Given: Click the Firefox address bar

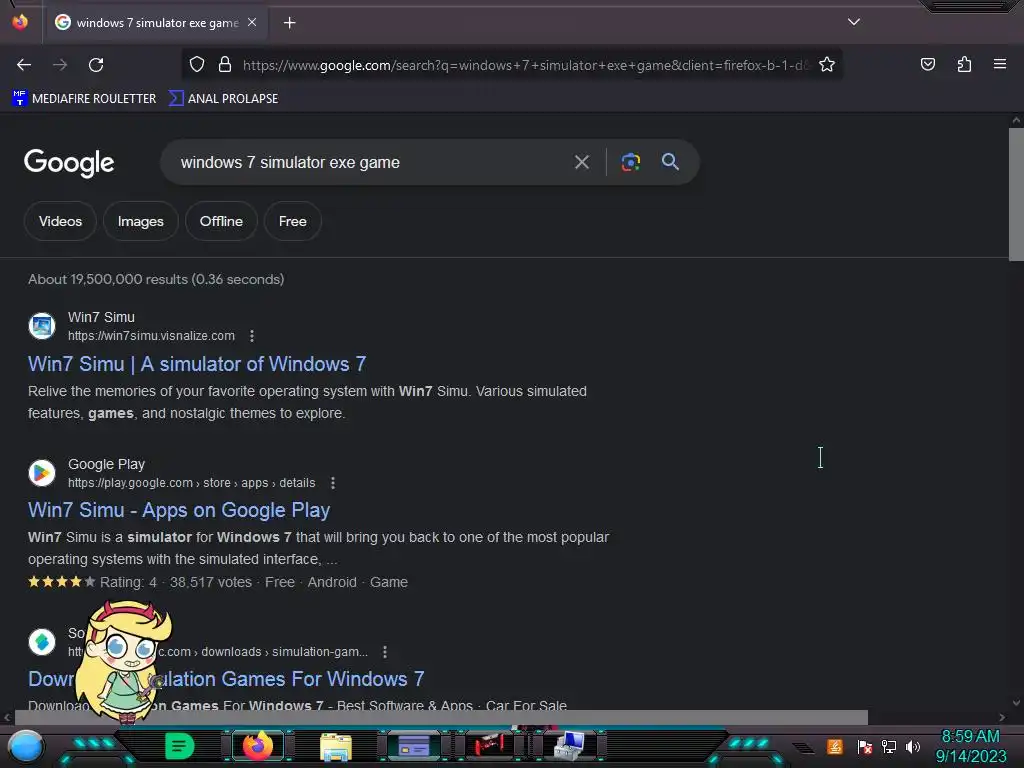Looking at the screenshot, I should pos(526,65).
